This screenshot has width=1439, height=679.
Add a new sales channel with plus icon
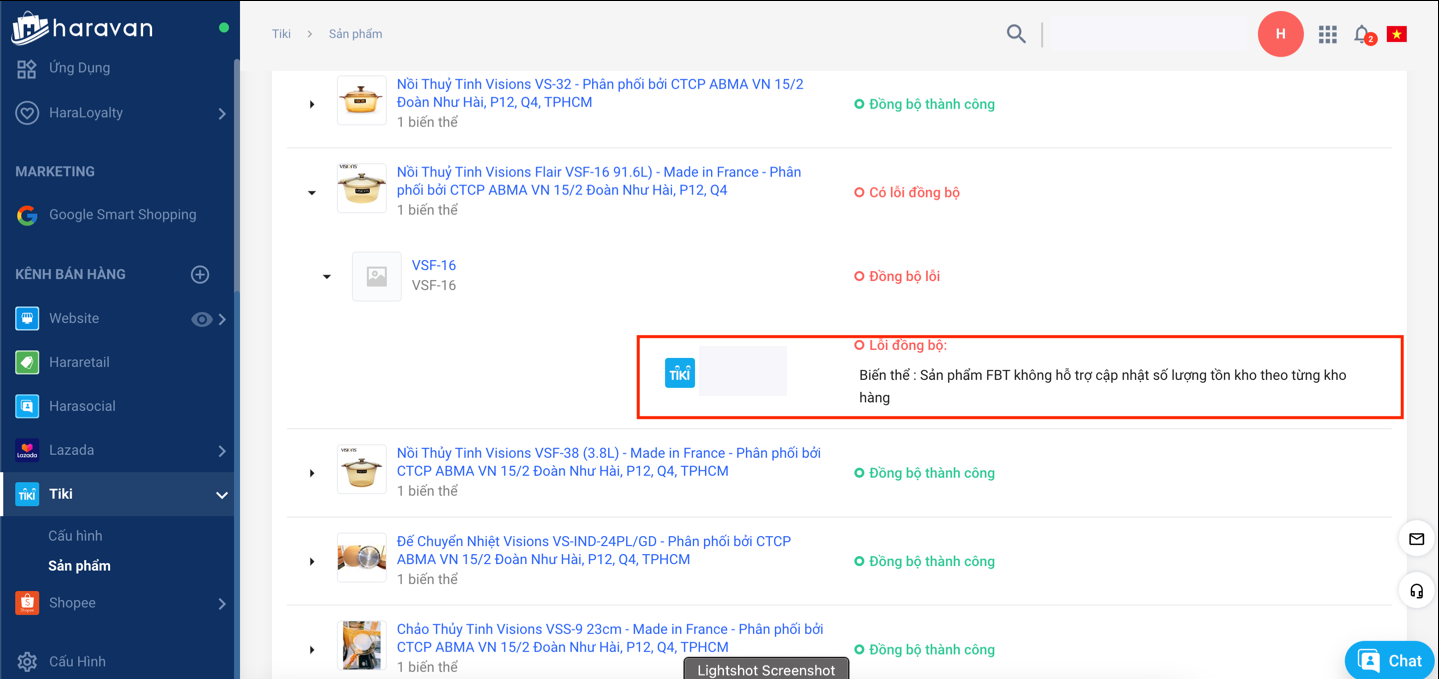(x=200, y=274)
